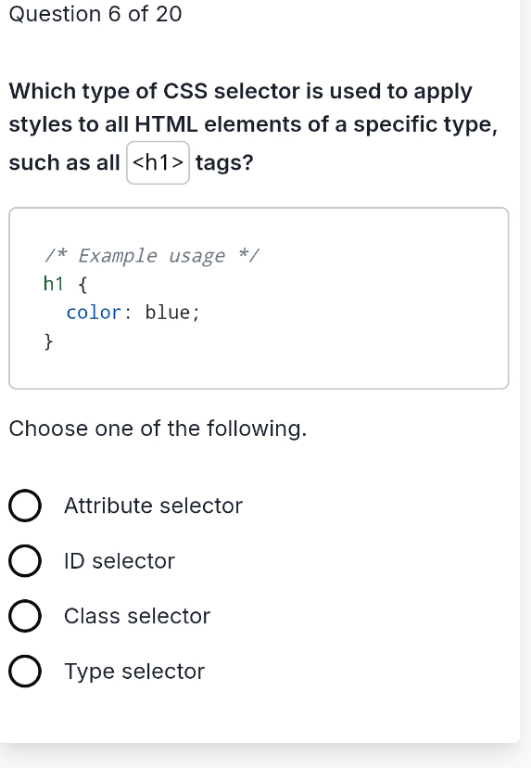This screenshot has width=531, height=768.
Task: Click the 'Attribute selector' answer label text
Action: pos(153,505)
